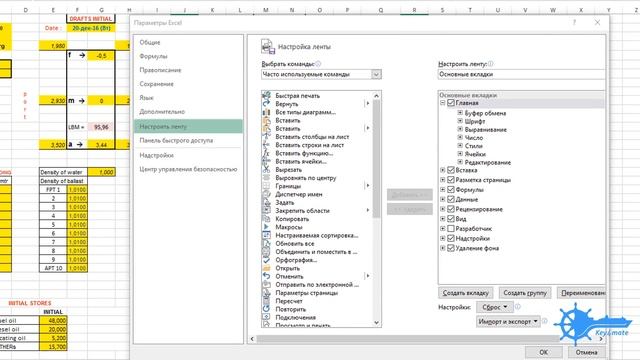
Task: Select the Вставить функцию icon
Action: click(266, 153)
